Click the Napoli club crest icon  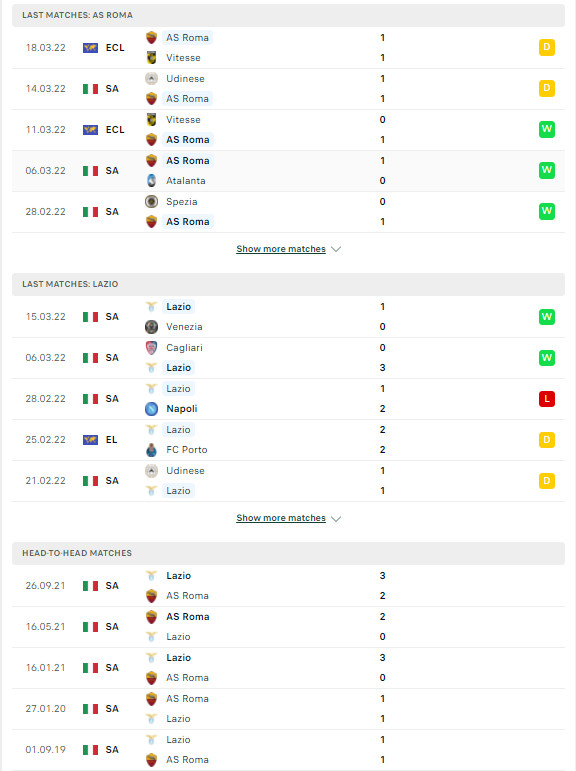coord(152,409)
